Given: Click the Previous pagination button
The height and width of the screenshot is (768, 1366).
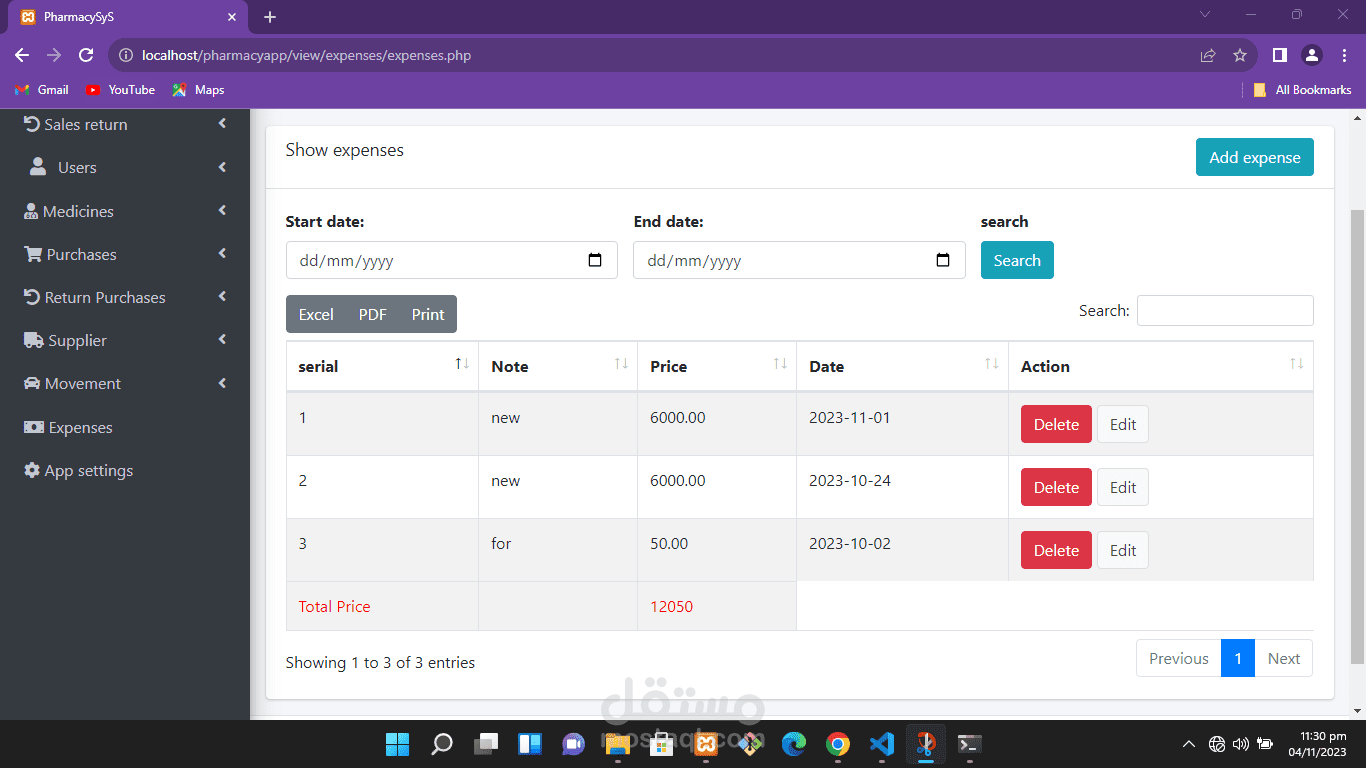Looking at the screenshot, I should [x=1178, y=658].
